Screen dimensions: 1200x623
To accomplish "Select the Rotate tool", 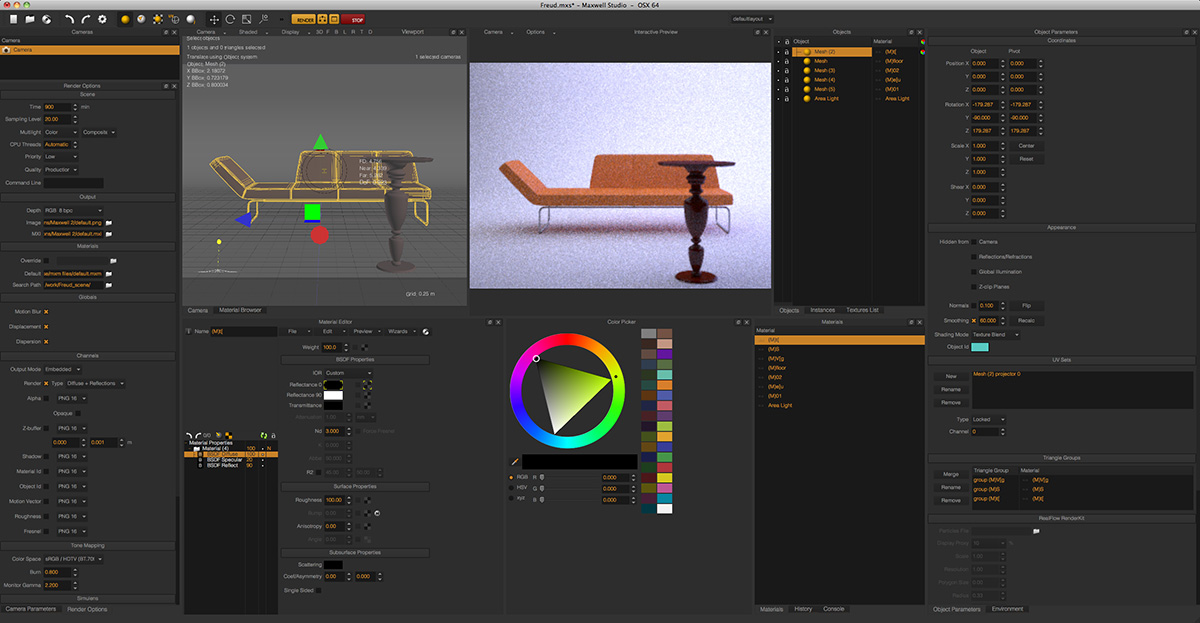I will pos(230,19).
